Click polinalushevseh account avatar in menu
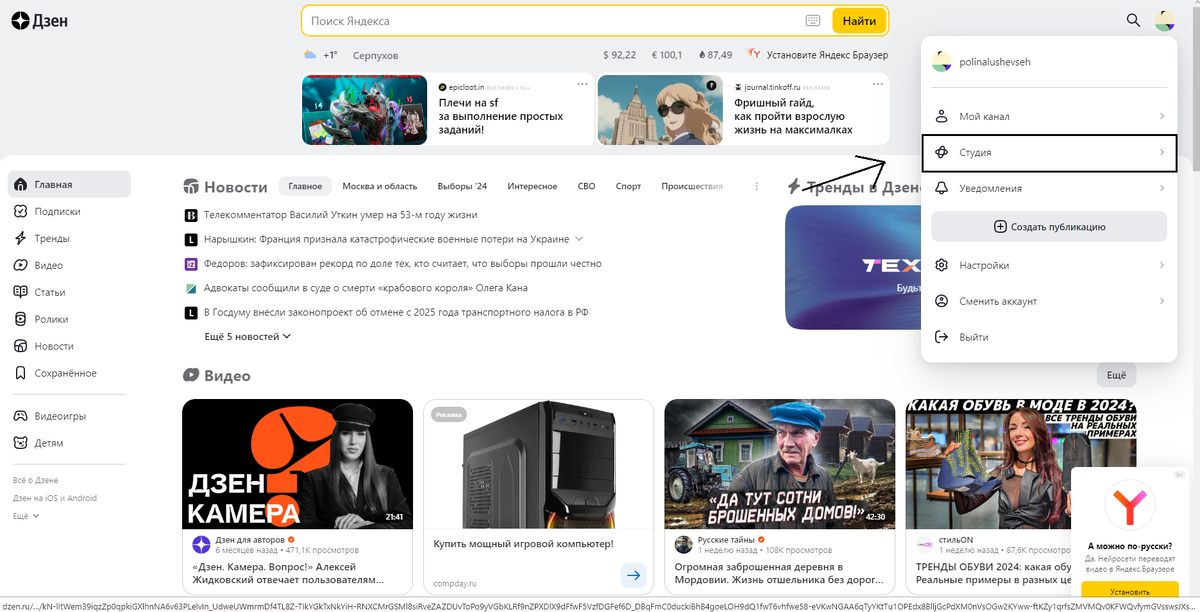The height and width of the screenshot is (612, 1200). 941,61
